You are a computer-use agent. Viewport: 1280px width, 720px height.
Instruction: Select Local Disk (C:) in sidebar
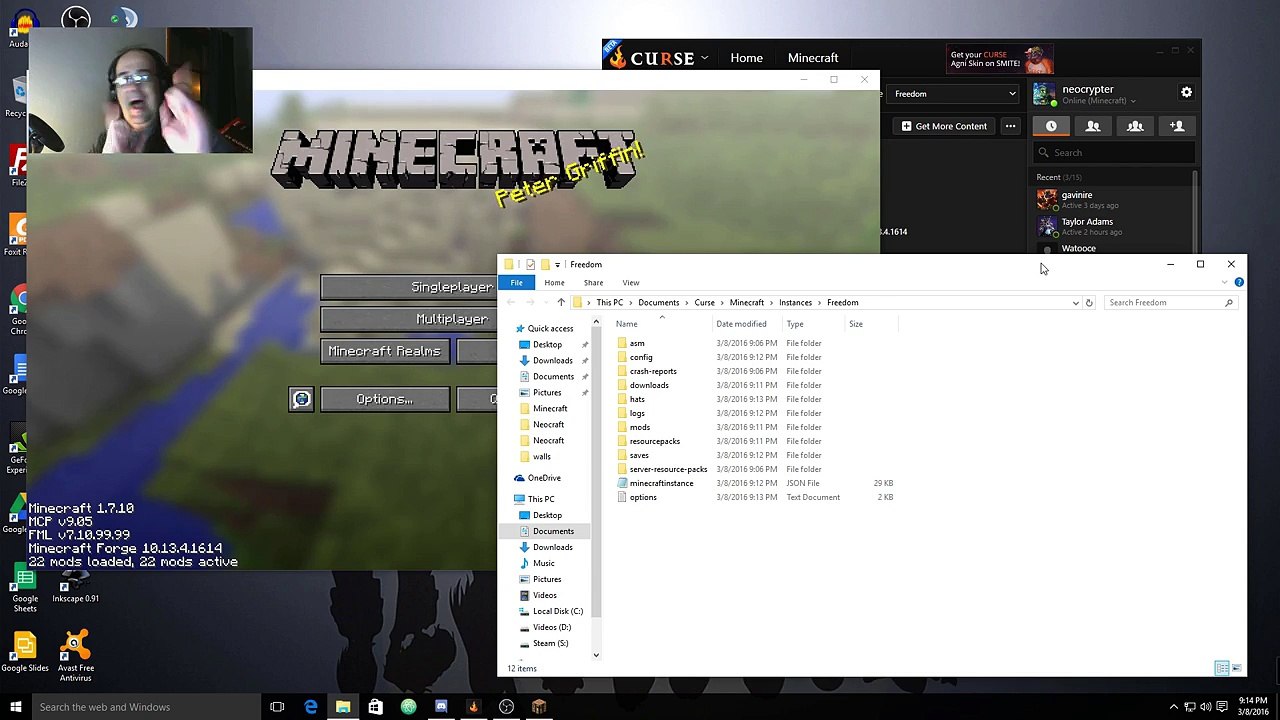click(558, 611)
